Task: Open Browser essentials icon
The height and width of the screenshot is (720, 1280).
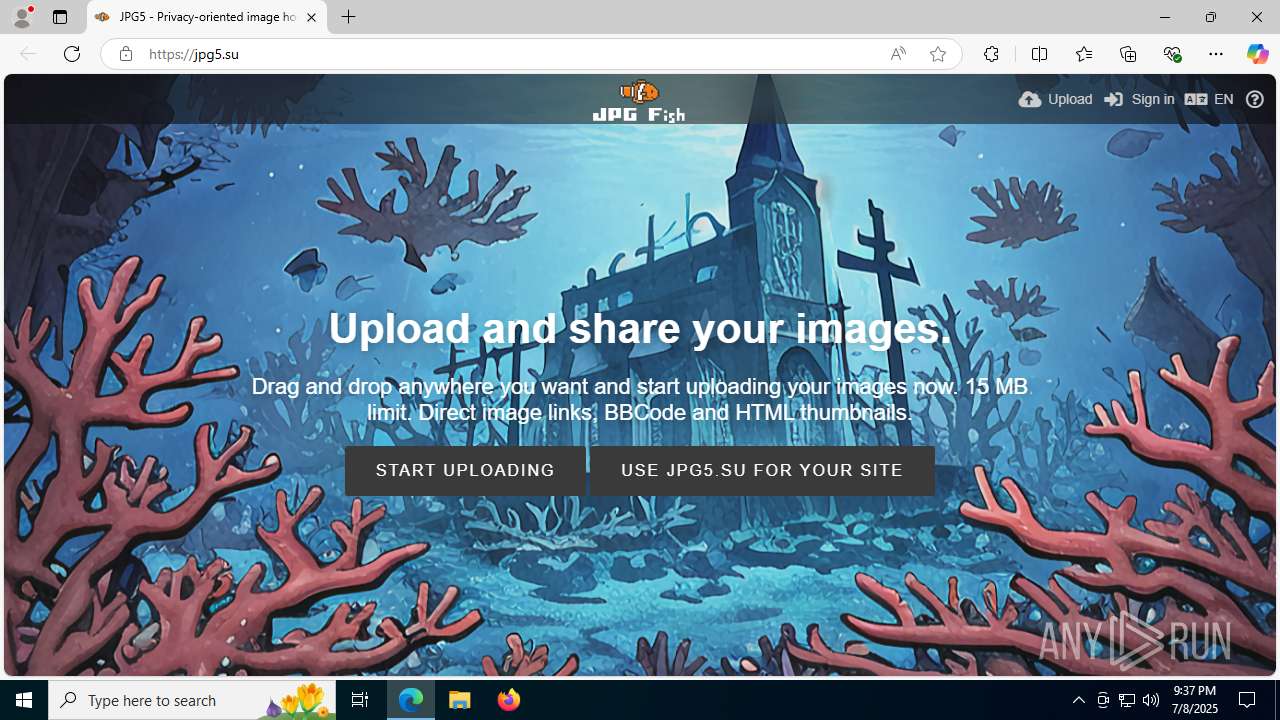Action: tap(1172, 54)
